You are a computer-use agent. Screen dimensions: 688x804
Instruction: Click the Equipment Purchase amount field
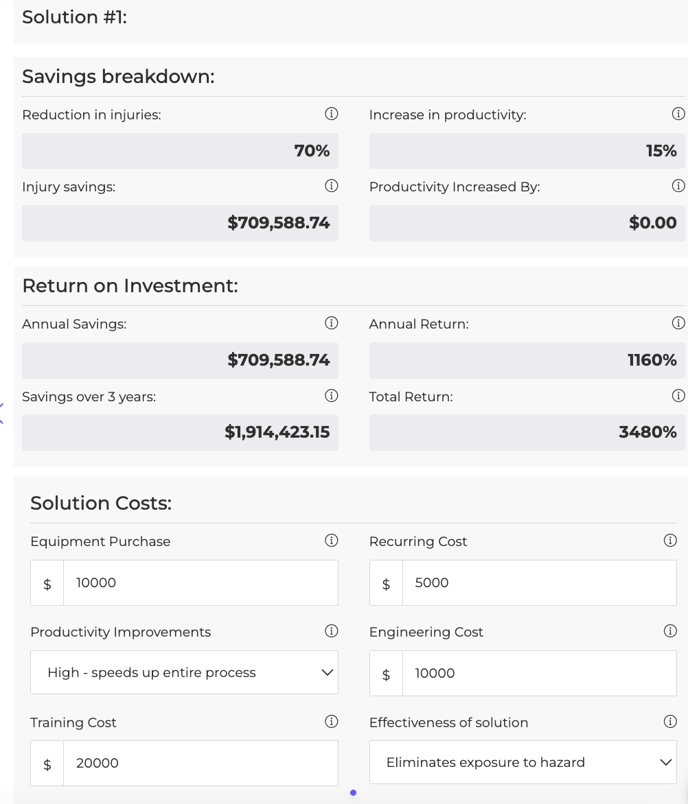200,583
